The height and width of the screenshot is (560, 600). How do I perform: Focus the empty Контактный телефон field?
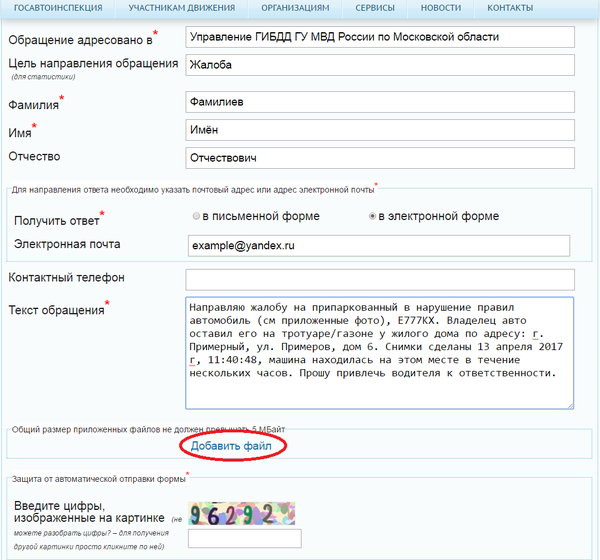pos(380,278)
